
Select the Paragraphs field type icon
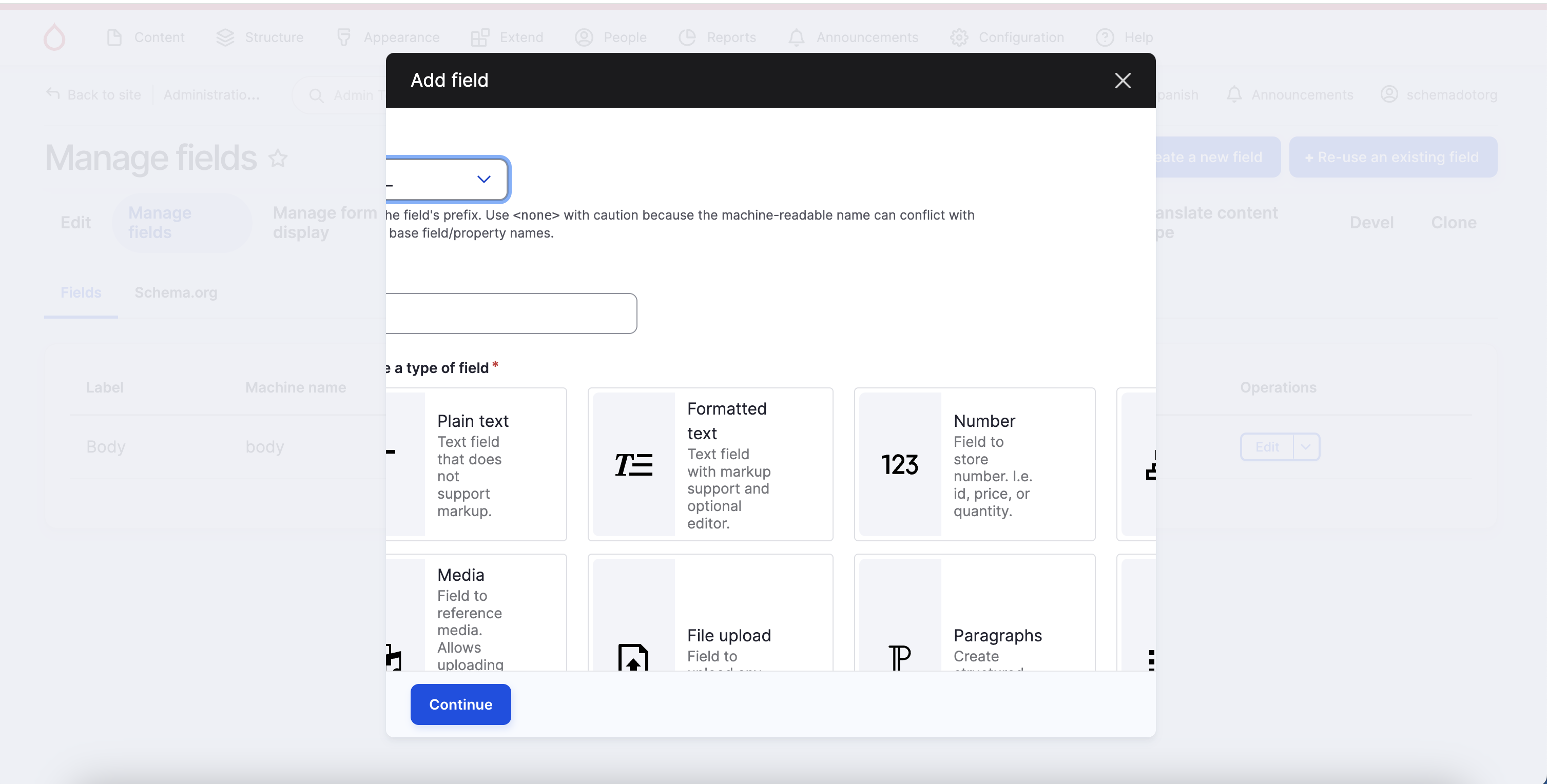[899, 657]
